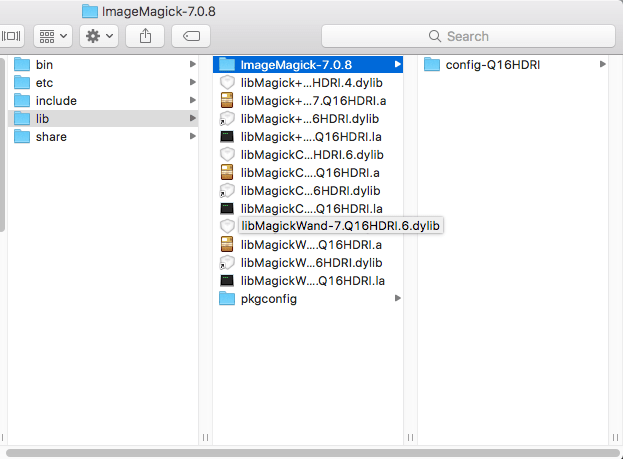Image resolution: width=623 pixels, height=459 pixels.
Task: Click the Share toolbar button
Action: (145, 36)
